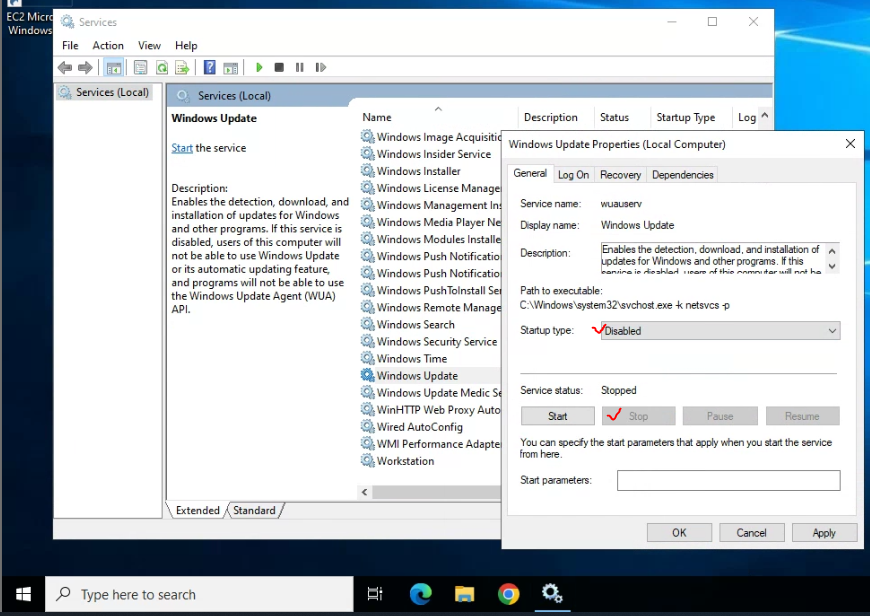870x616 pixels.
Task: Open the Startup type dropdown
Action: 720,331
